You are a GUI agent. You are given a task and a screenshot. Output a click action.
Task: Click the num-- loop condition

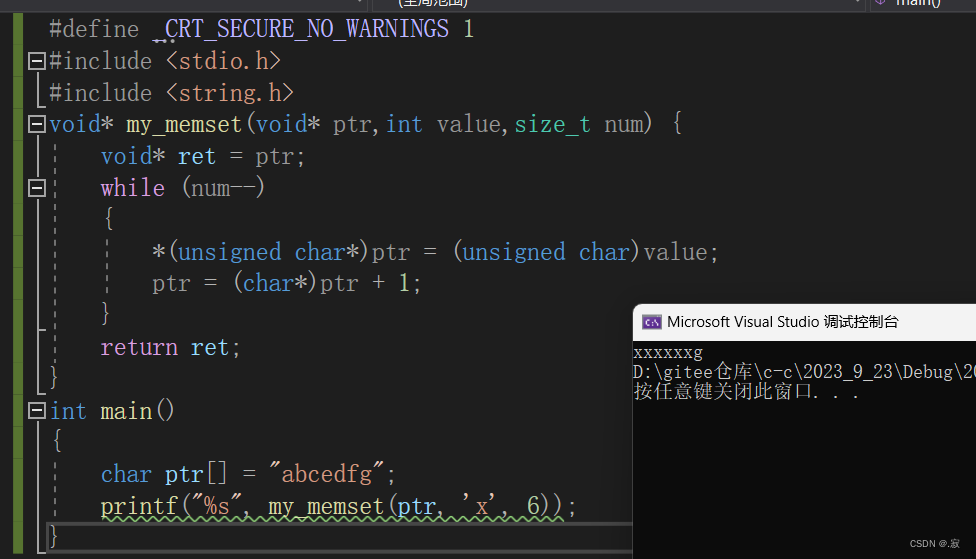point(223,188)
